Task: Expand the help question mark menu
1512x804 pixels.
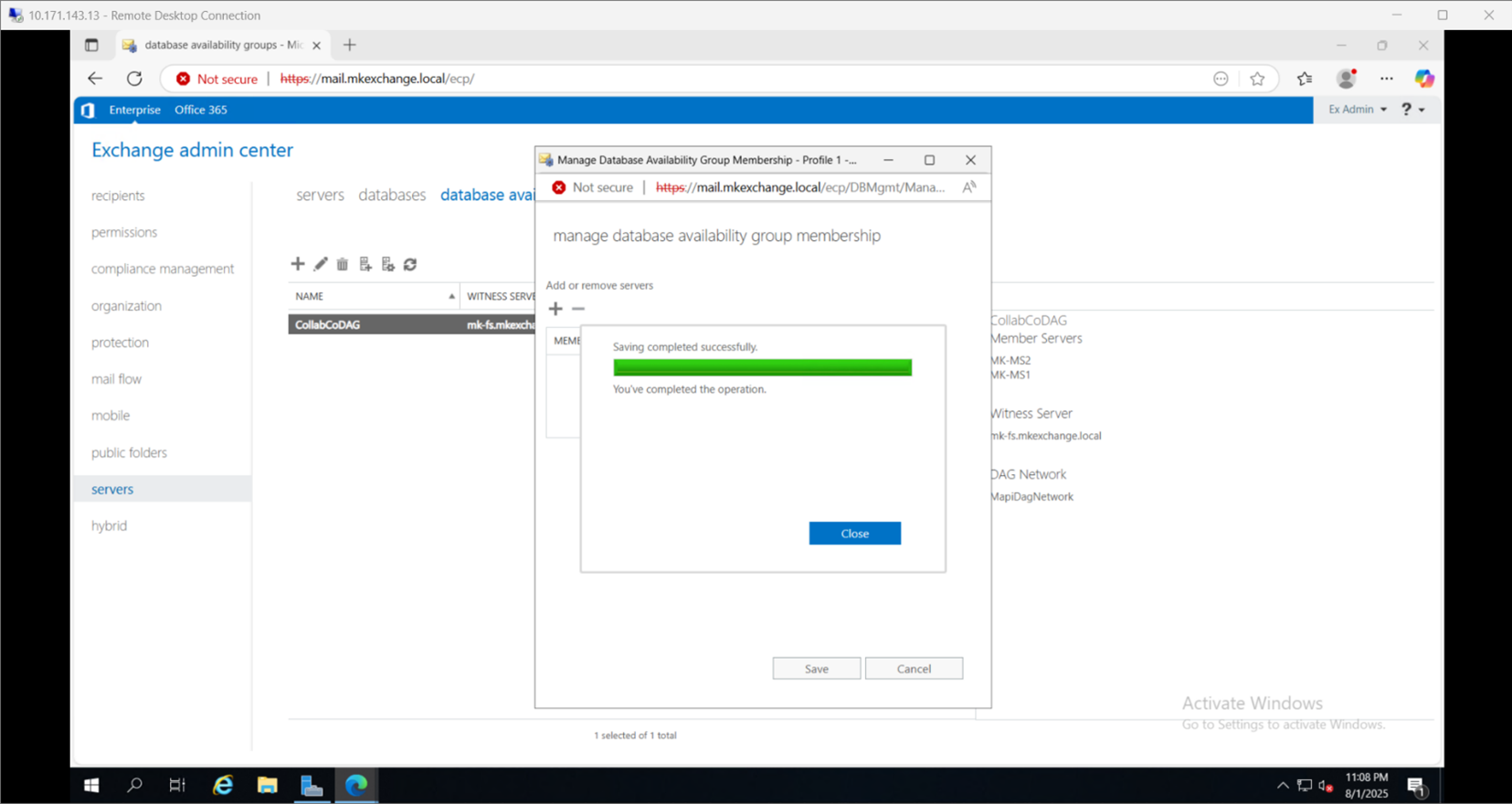Action: 1412,110
